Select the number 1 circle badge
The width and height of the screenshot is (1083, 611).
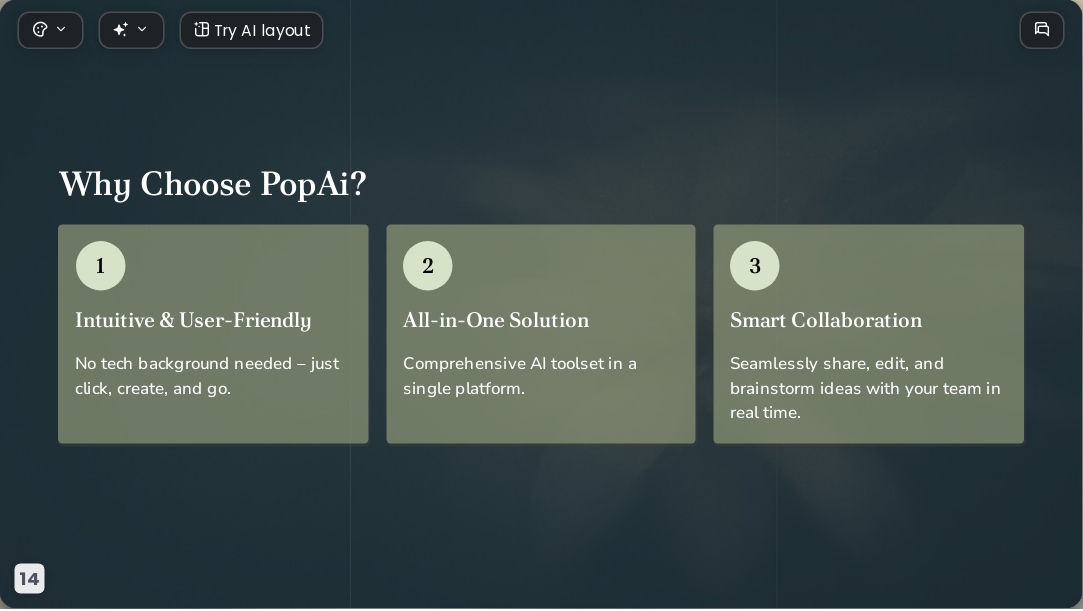pyautogui.click(x=101, y=266)
